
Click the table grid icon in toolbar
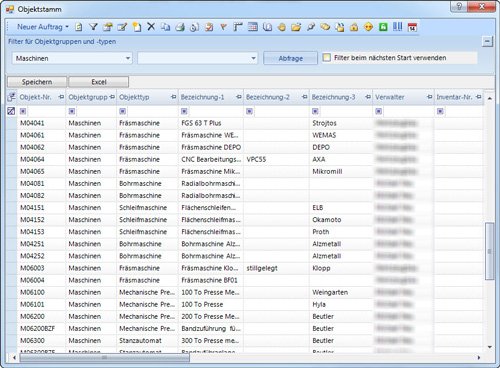(x=253, y=27)
